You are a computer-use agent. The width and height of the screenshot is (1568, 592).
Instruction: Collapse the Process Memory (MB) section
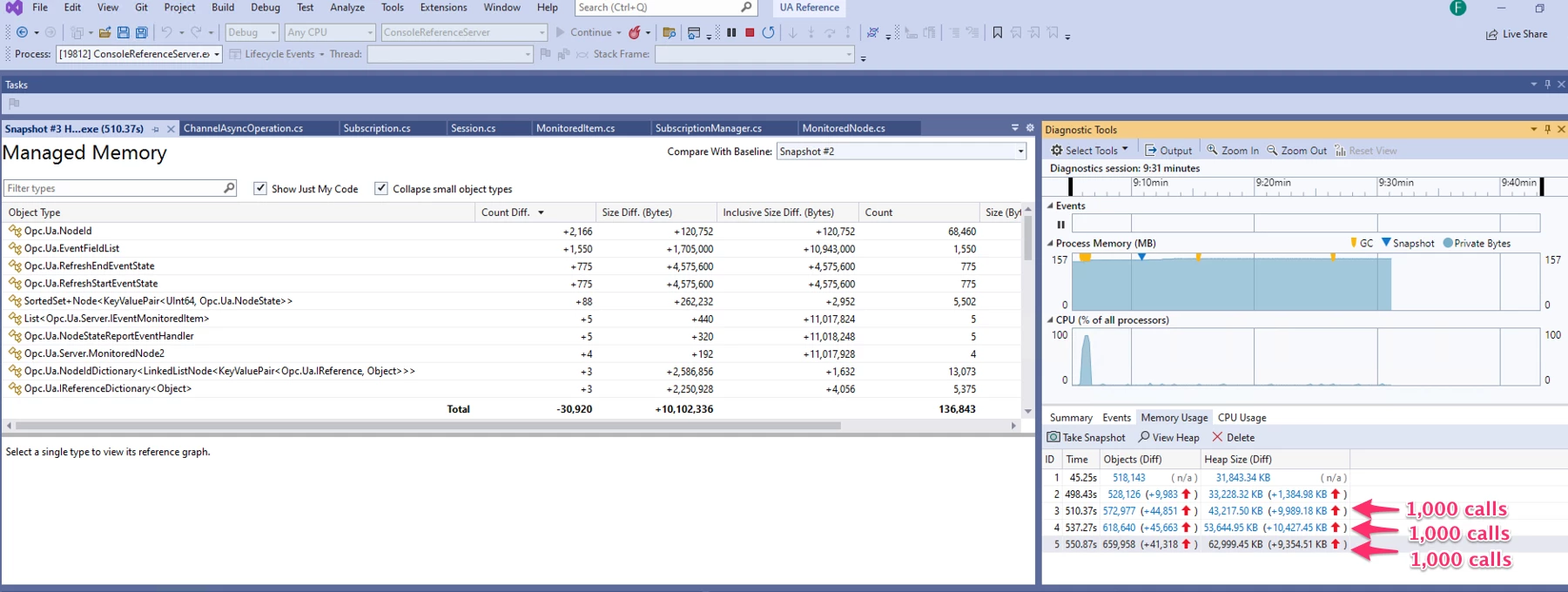pos(1050,244)
